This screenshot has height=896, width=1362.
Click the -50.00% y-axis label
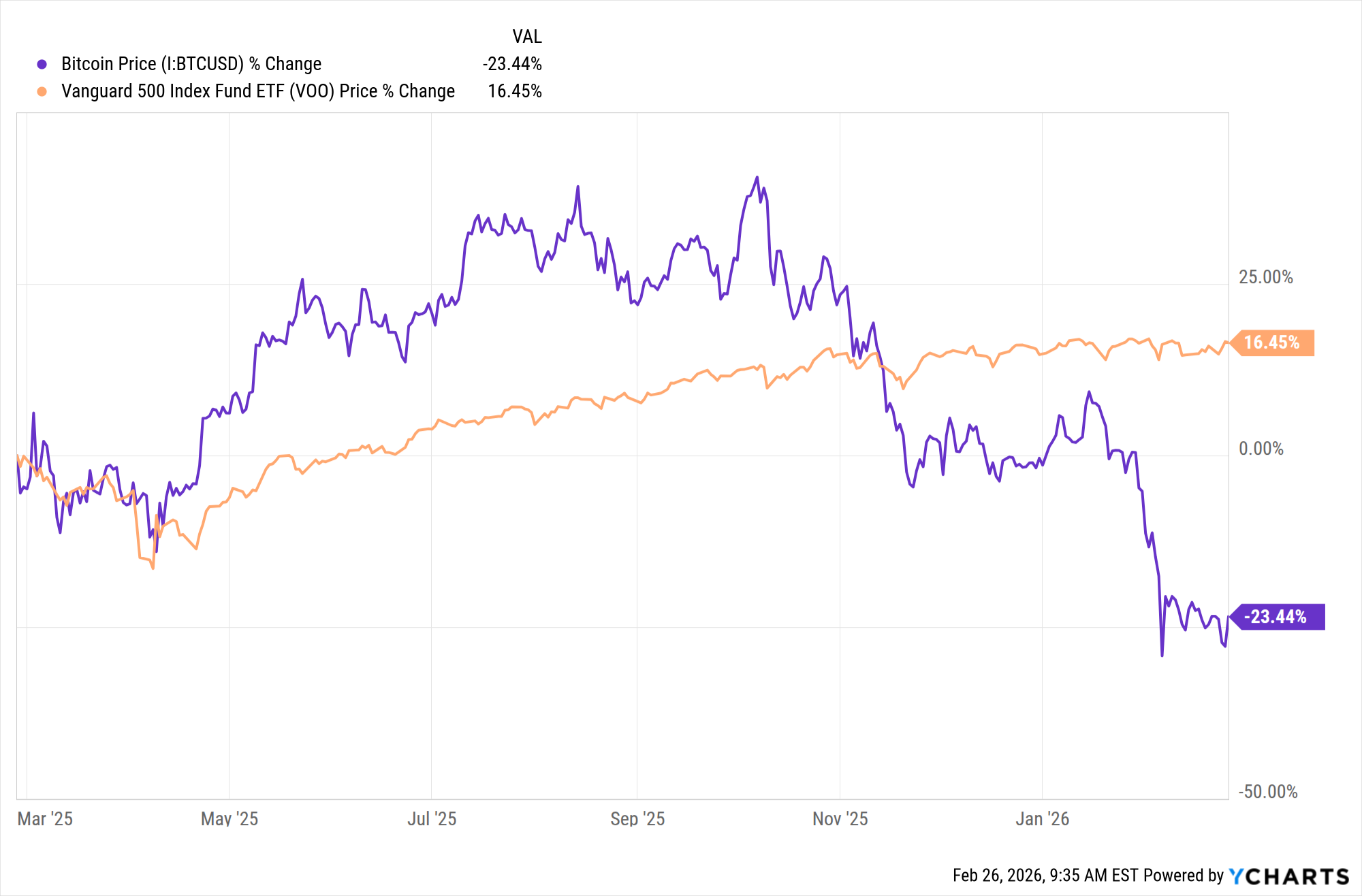coord(1267,792)
